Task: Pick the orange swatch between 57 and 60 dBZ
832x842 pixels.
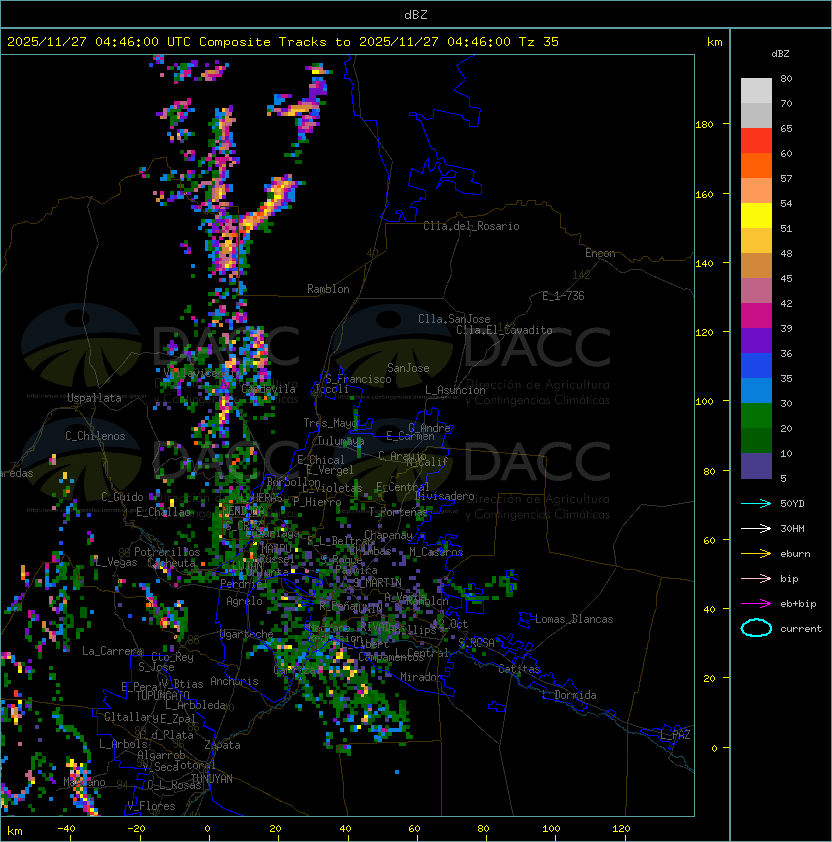Action: pyautogui.click(x=756, y=165)
